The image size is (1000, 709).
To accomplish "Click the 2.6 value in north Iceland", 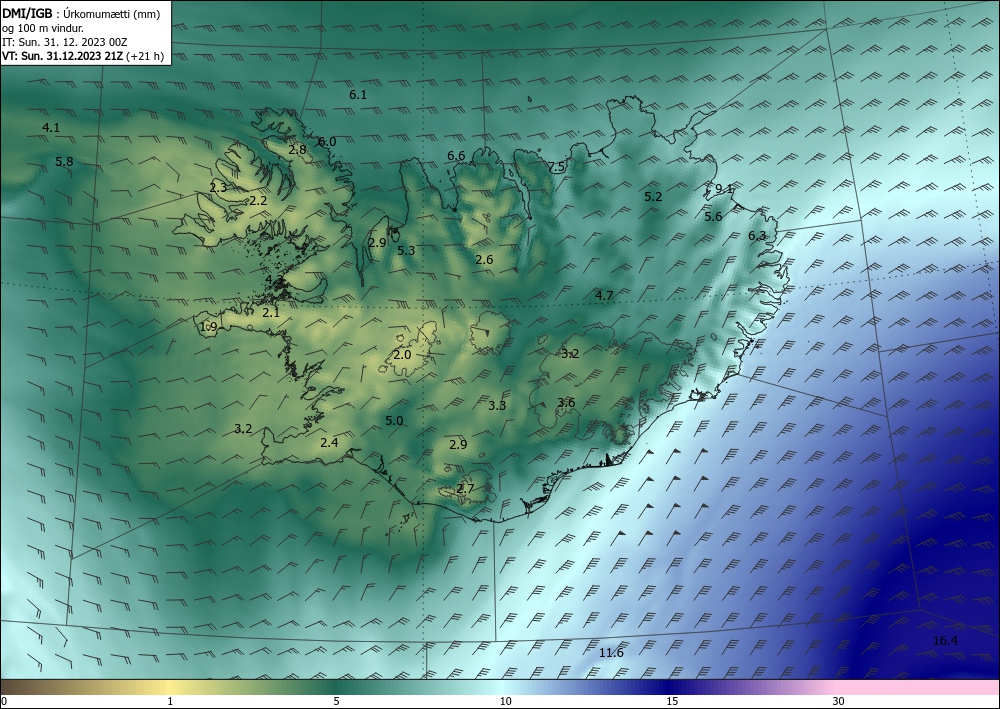I will [484, 260].
